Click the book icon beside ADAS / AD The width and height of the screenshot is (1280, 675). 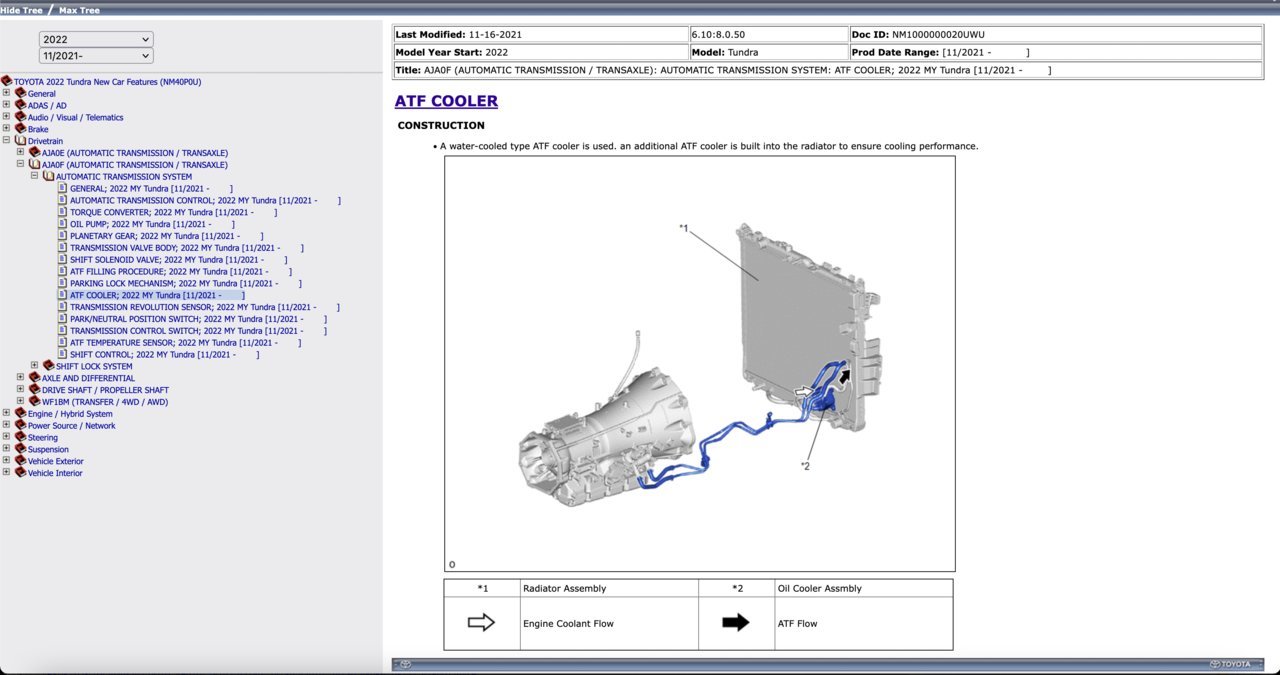[20, 105]
